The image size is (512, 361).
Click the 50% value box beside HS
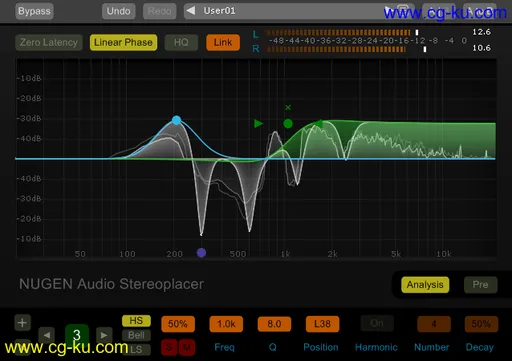point(178,324)
